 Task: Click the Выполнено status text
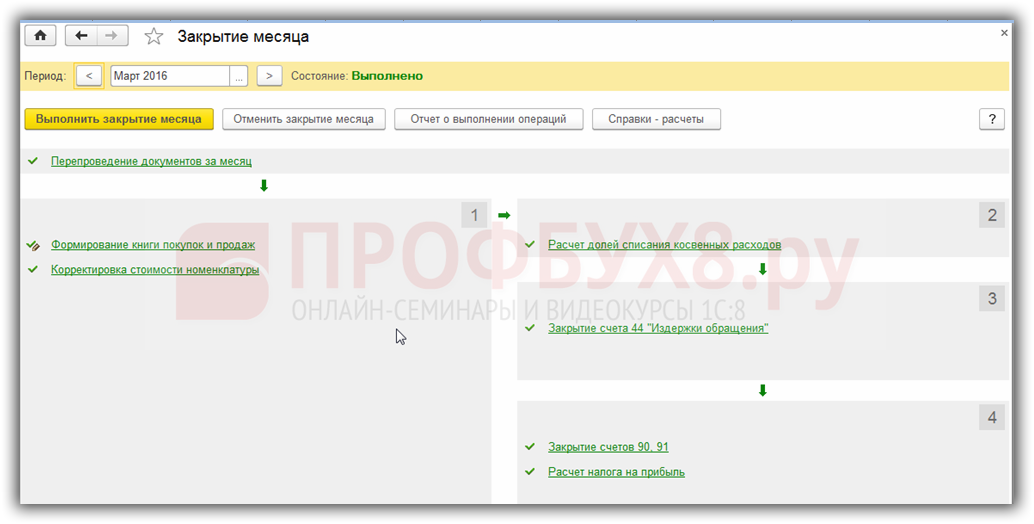387,76
